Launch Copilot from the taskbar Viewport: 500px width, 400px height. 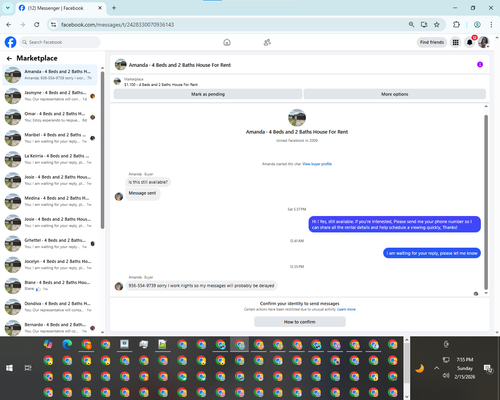48,344
